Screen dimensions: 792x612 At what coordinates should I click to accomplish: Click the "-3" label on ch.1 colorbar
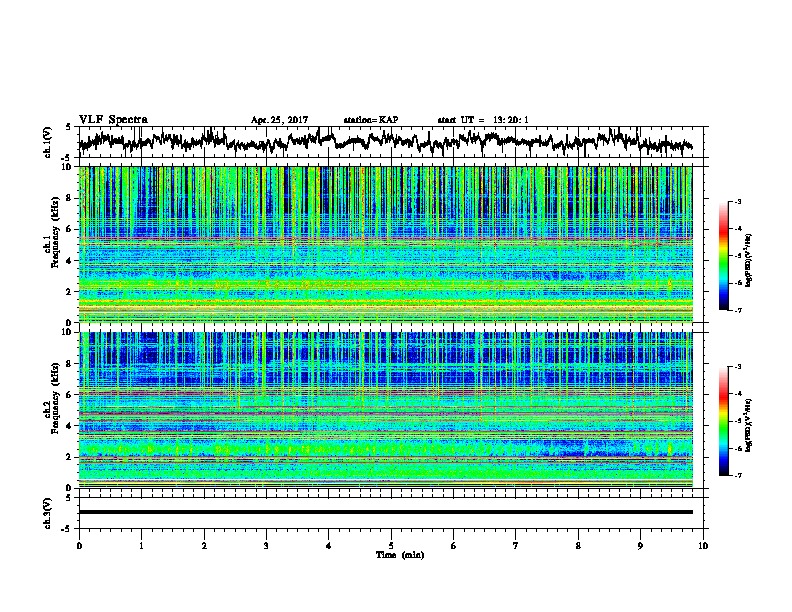[x=738, y=201]
